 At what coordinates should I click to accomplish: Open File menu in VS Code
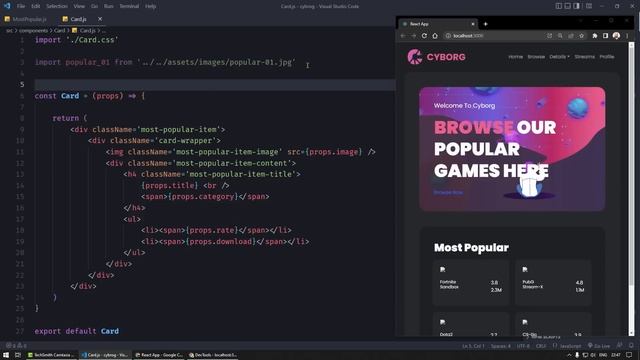coord(21,6)
